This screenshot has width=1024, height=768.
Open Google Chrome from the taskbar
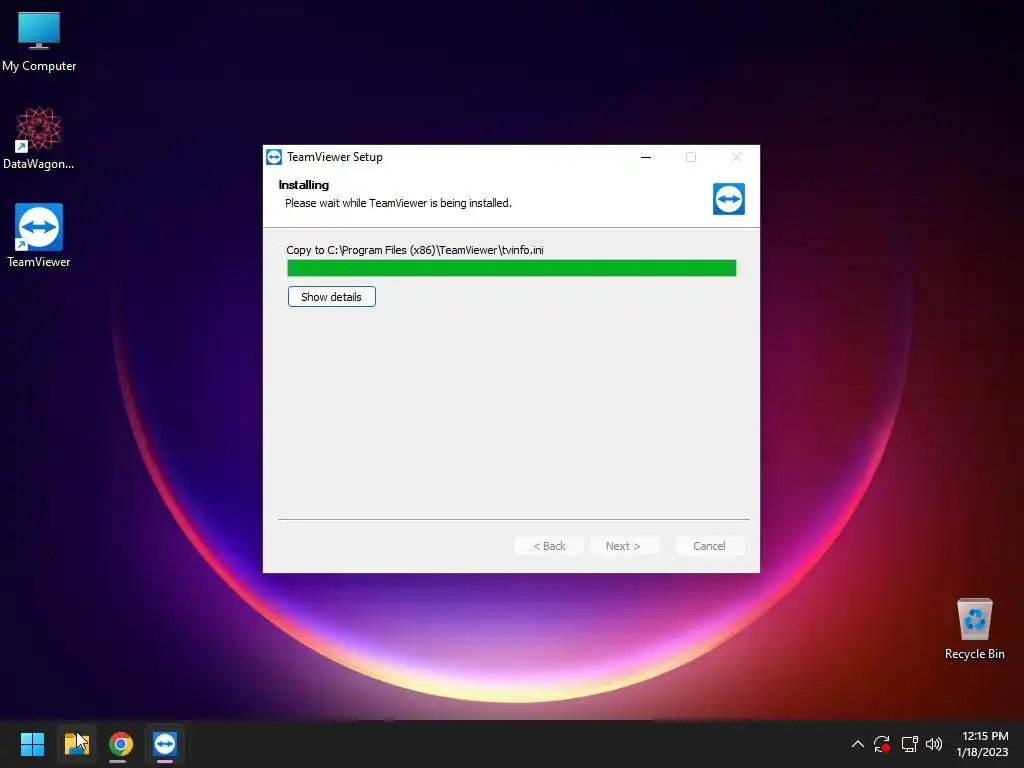[120, 744]
